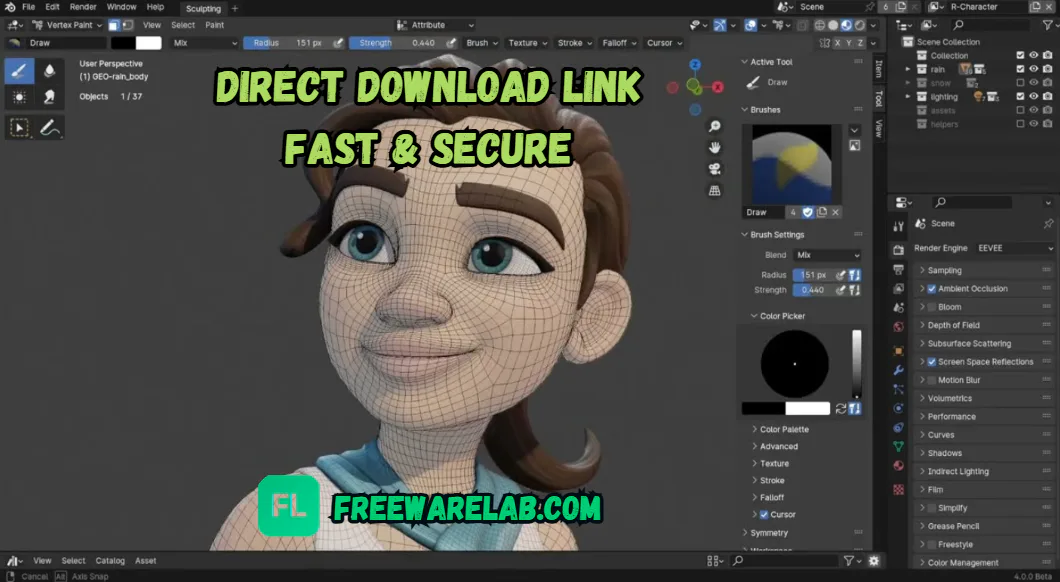The width and height of the screenshot is (1060, 582).
Task: Open the Material properties red sphere icon
Action: point(898,465)
